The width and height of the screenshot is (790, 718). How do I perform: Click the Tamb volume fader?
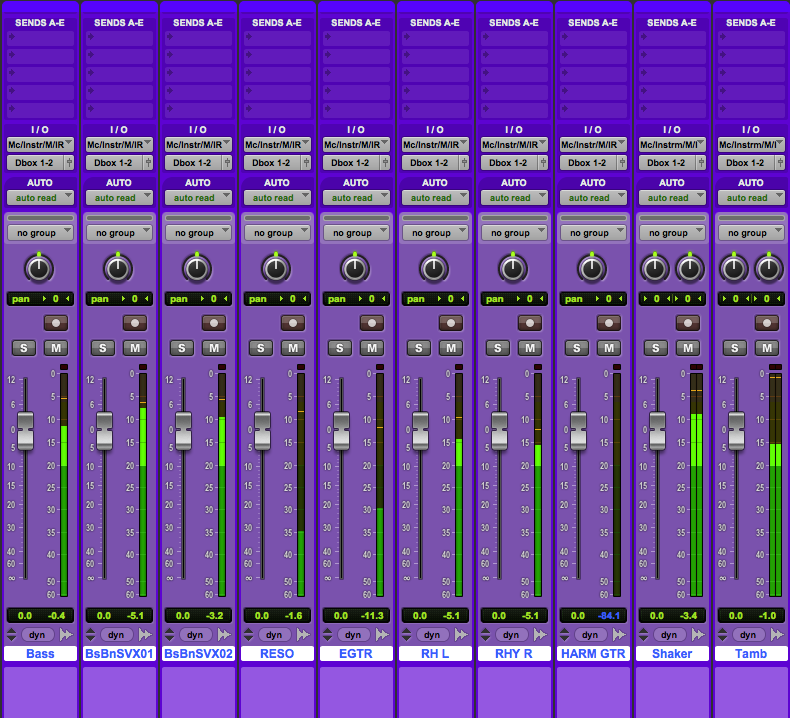pos(736,431)
